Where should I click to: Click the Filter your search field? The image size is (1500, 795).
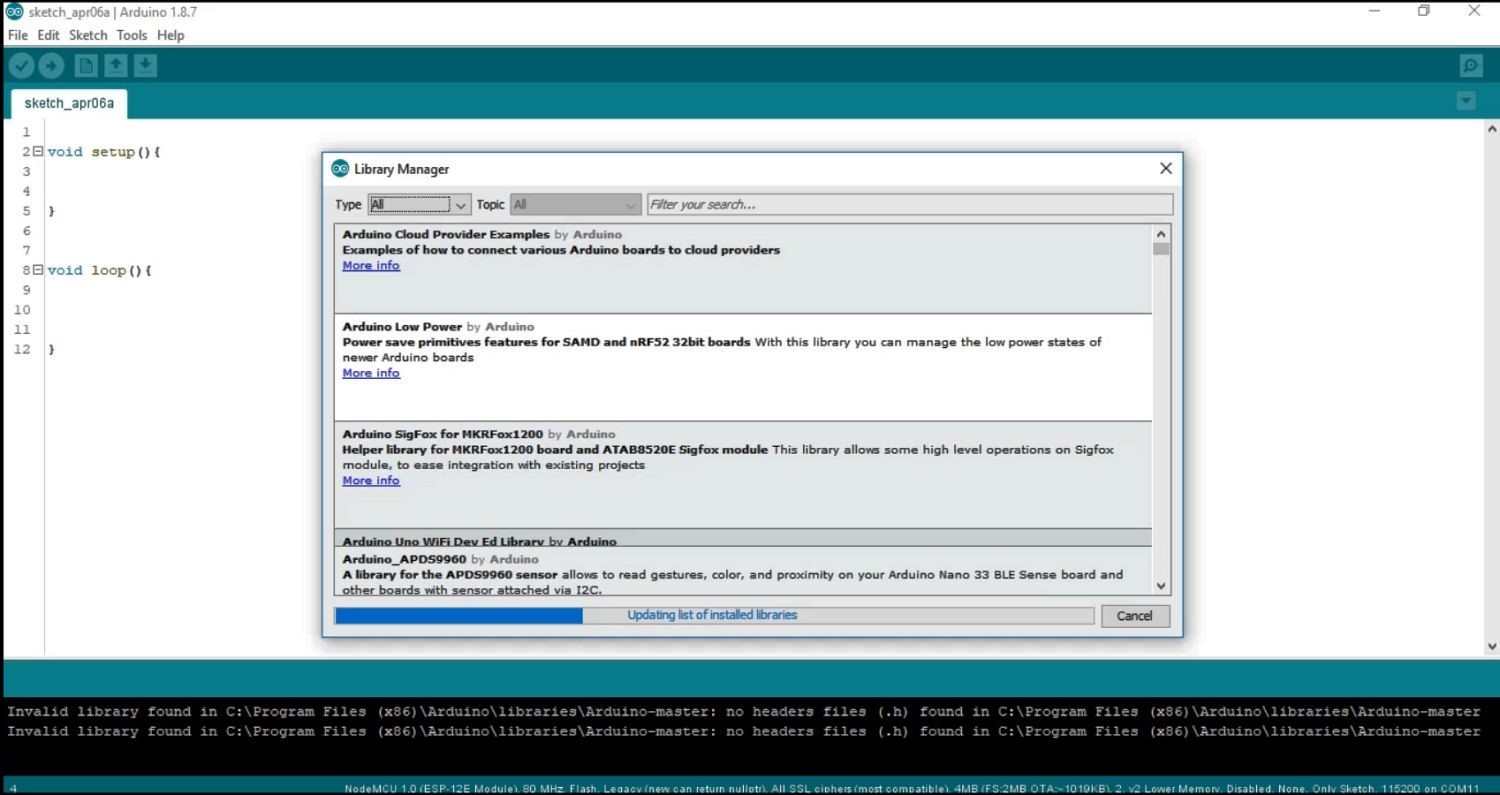click(910, 205)
